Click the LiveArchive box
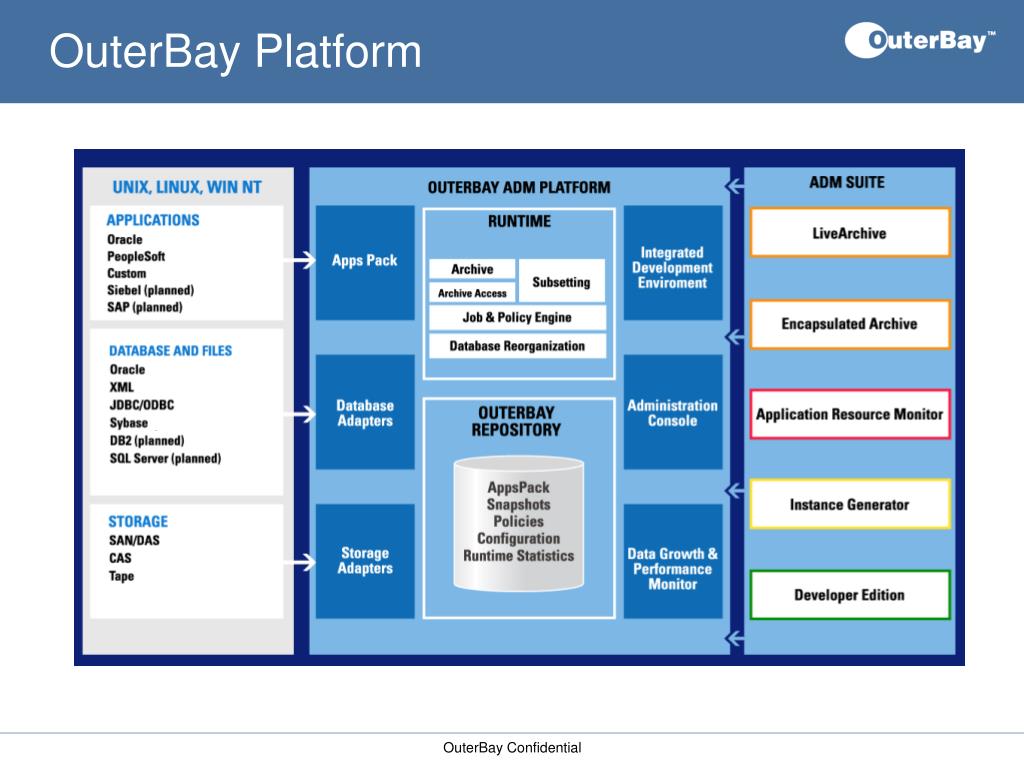1024x768 pixels. point(850,232)
